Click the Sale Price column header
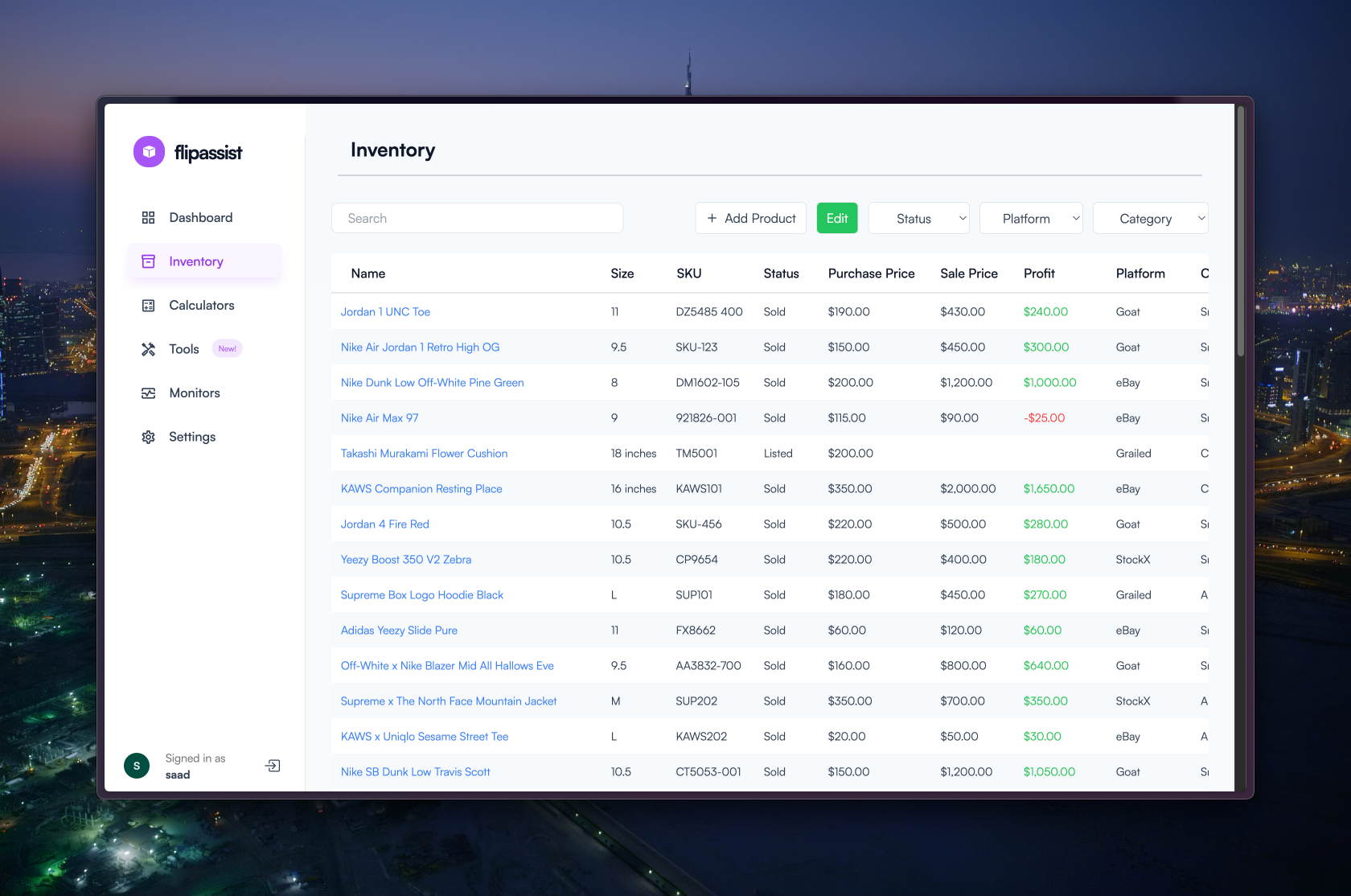This screenshot has height=896, width=1351. (969, 273)
